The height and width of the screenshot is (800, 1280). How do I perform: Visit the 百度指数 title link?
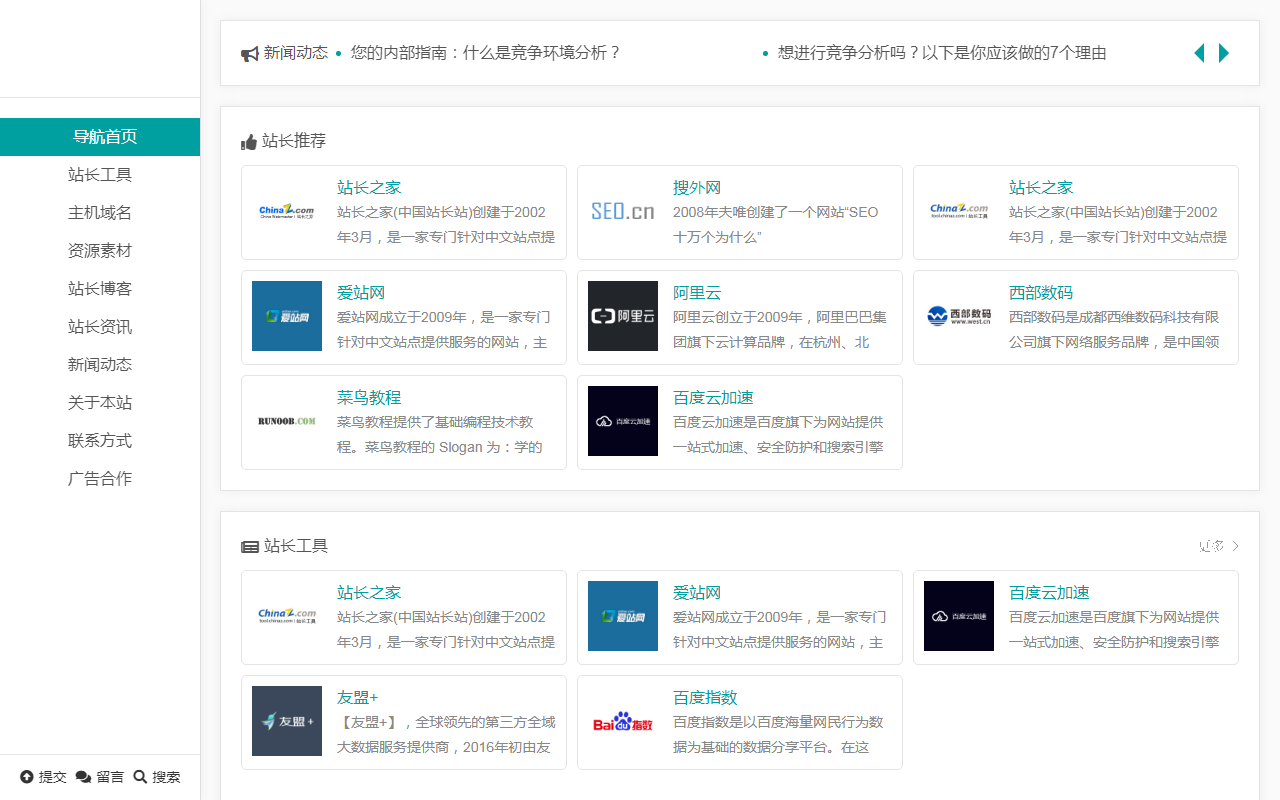coord(705,698)
